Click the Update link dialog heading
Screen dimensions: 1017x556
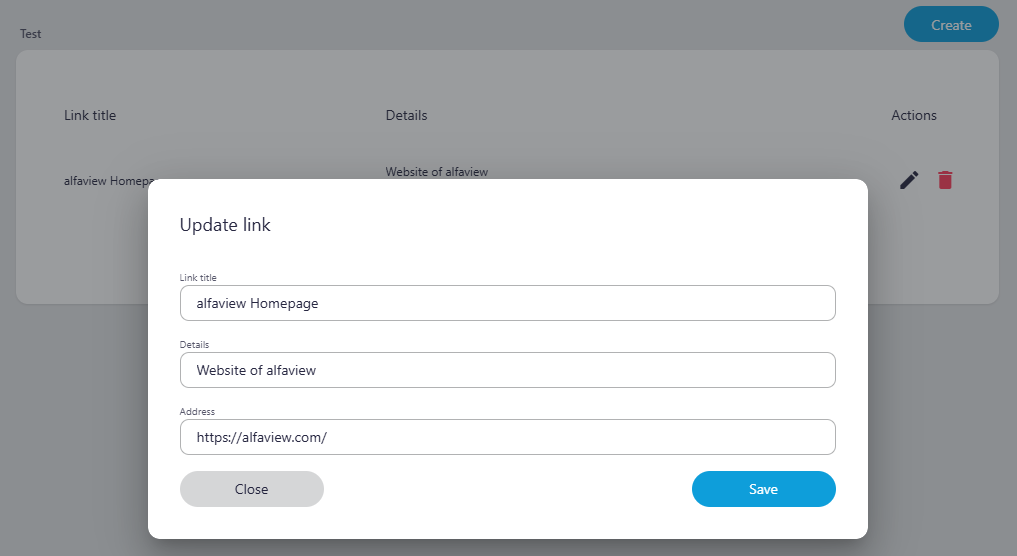[225, 225]
